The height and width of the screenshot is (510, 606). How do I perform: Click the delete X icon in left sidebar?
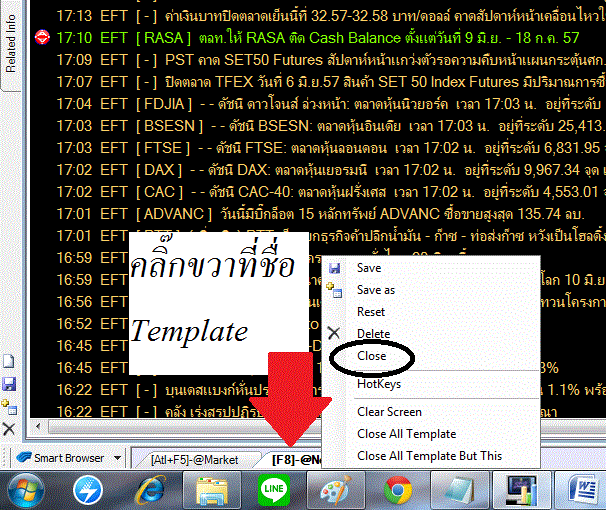(9, 429)
